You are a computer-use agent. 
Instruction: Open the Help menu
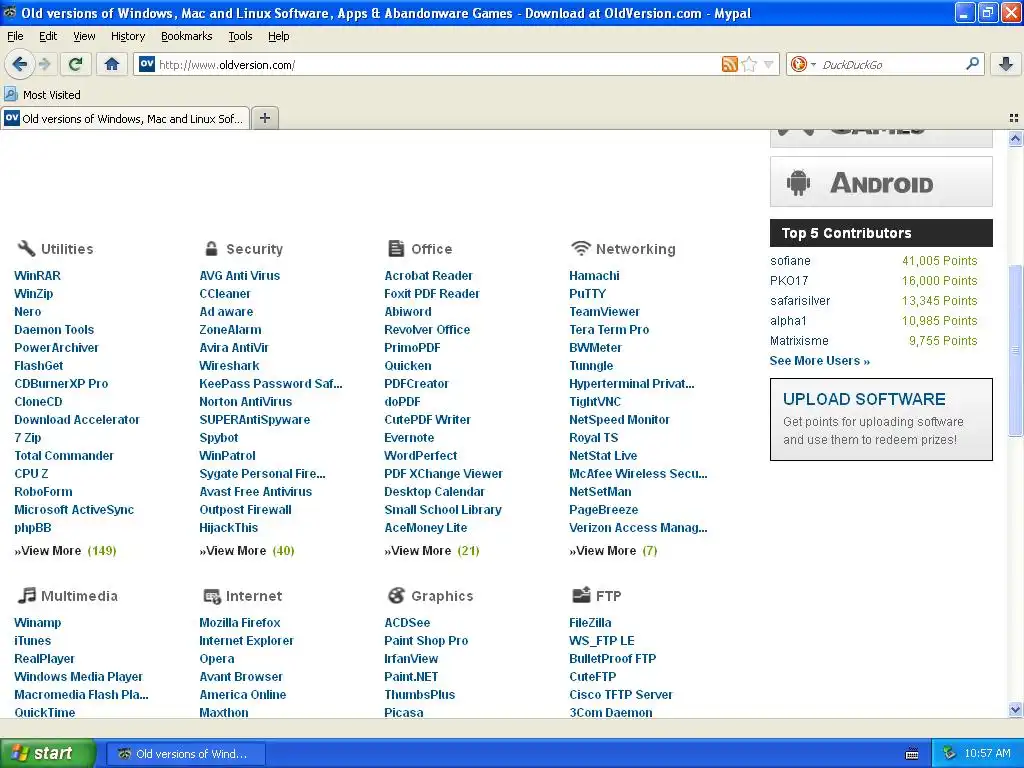click(x=279, y=36)
